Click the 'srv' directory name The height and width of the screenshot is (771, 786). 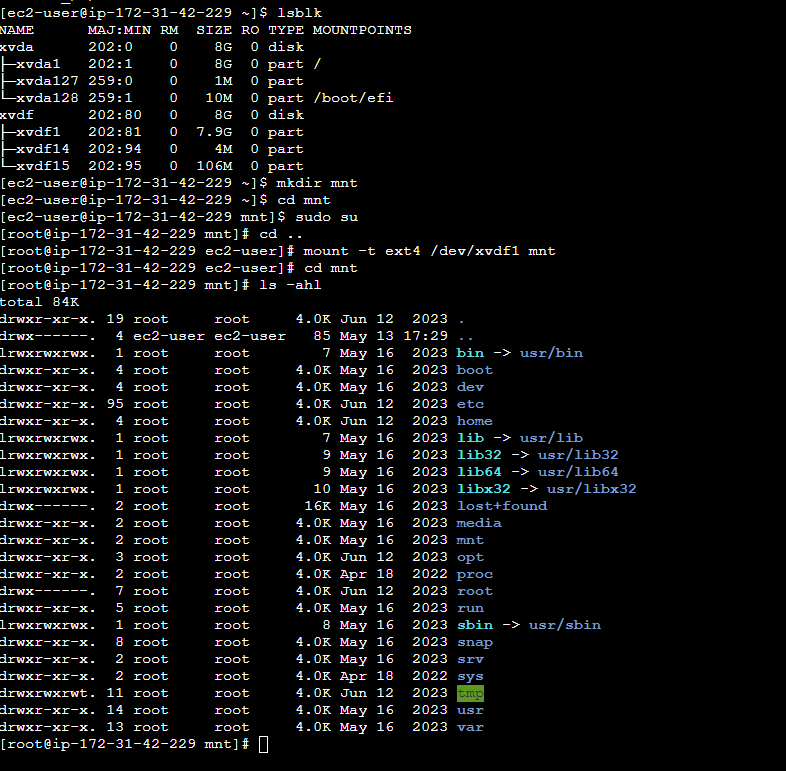tap(470, 660)
